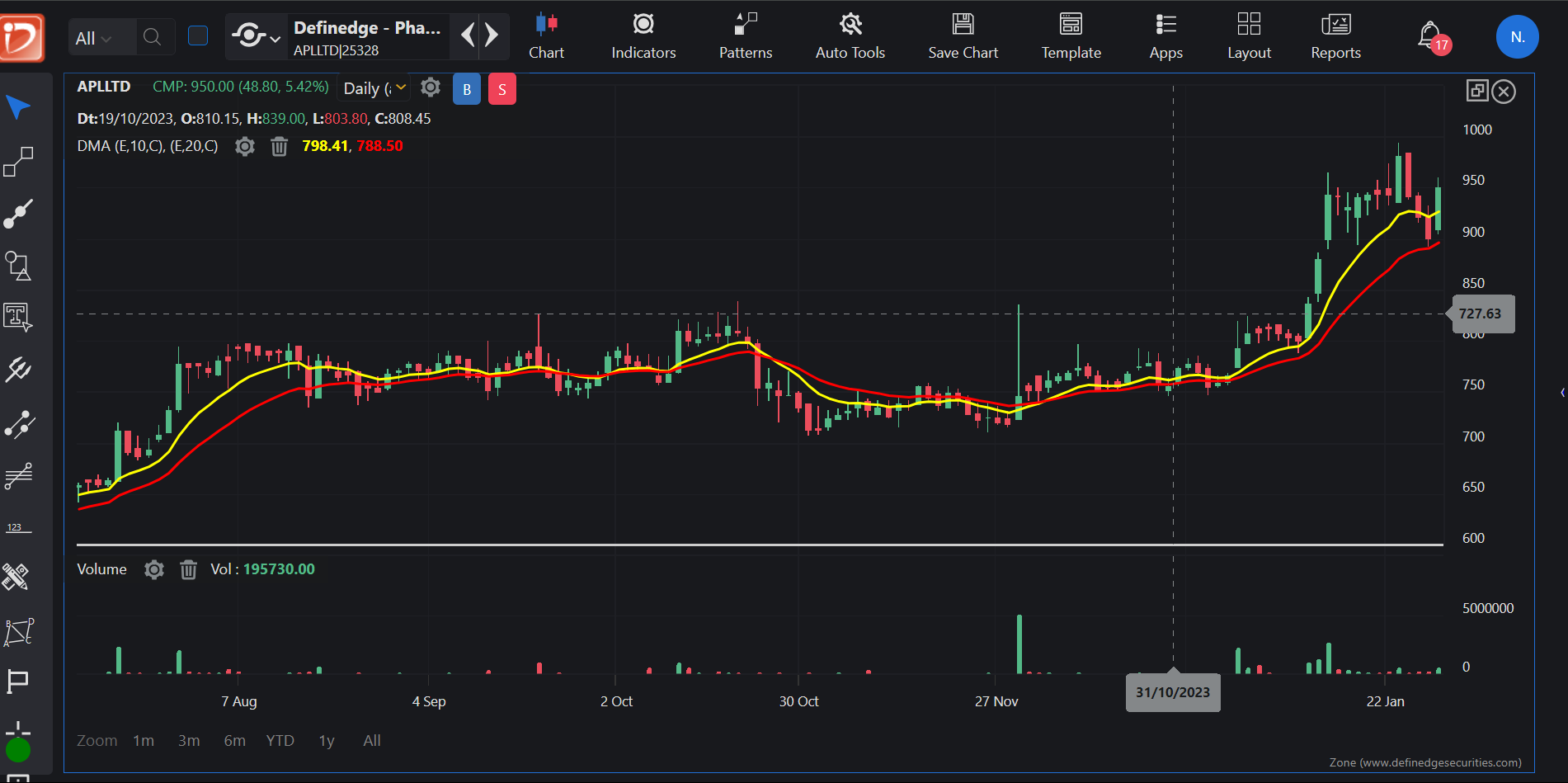This screenshot has width=1568, height=783.
Task: Go to next symbol arrow
Action: [x=492, y=35]
